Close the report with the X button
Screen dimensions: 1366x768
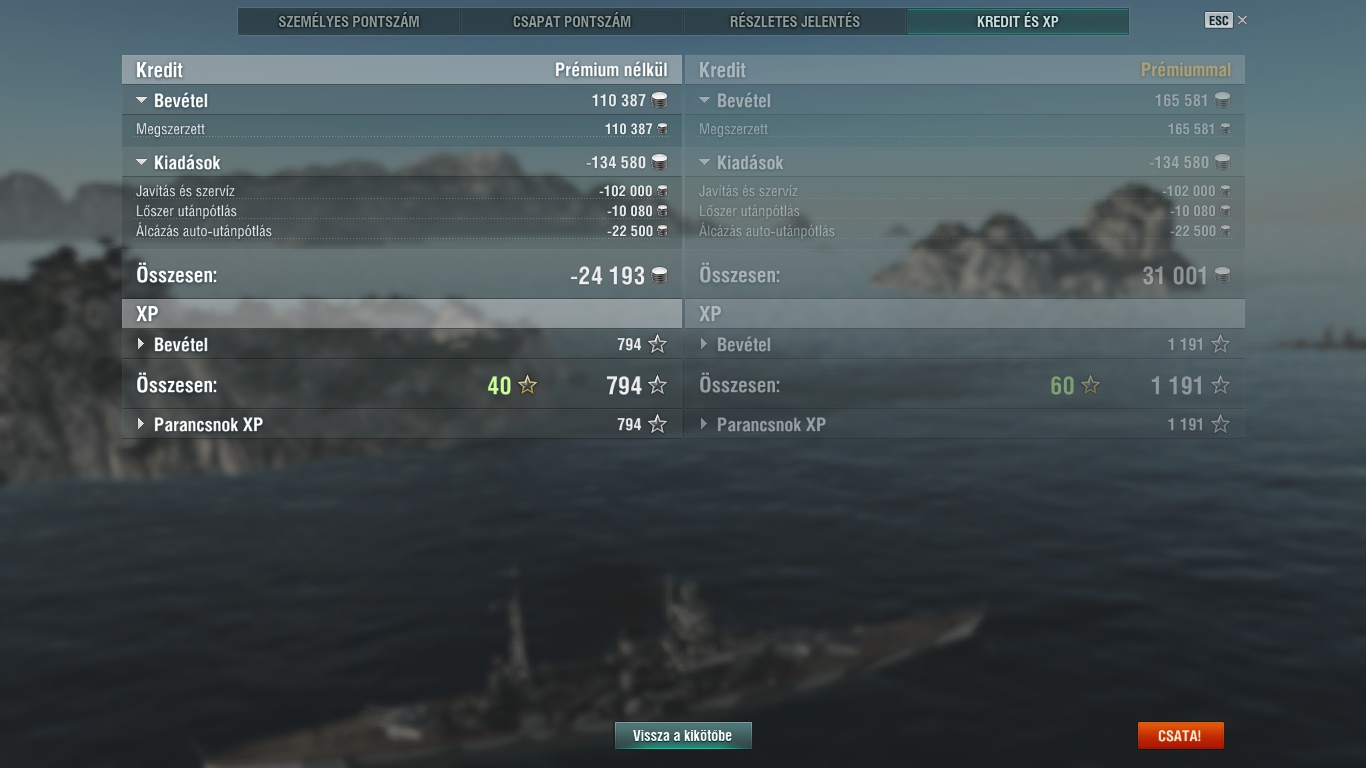[x=1242, y=20]
